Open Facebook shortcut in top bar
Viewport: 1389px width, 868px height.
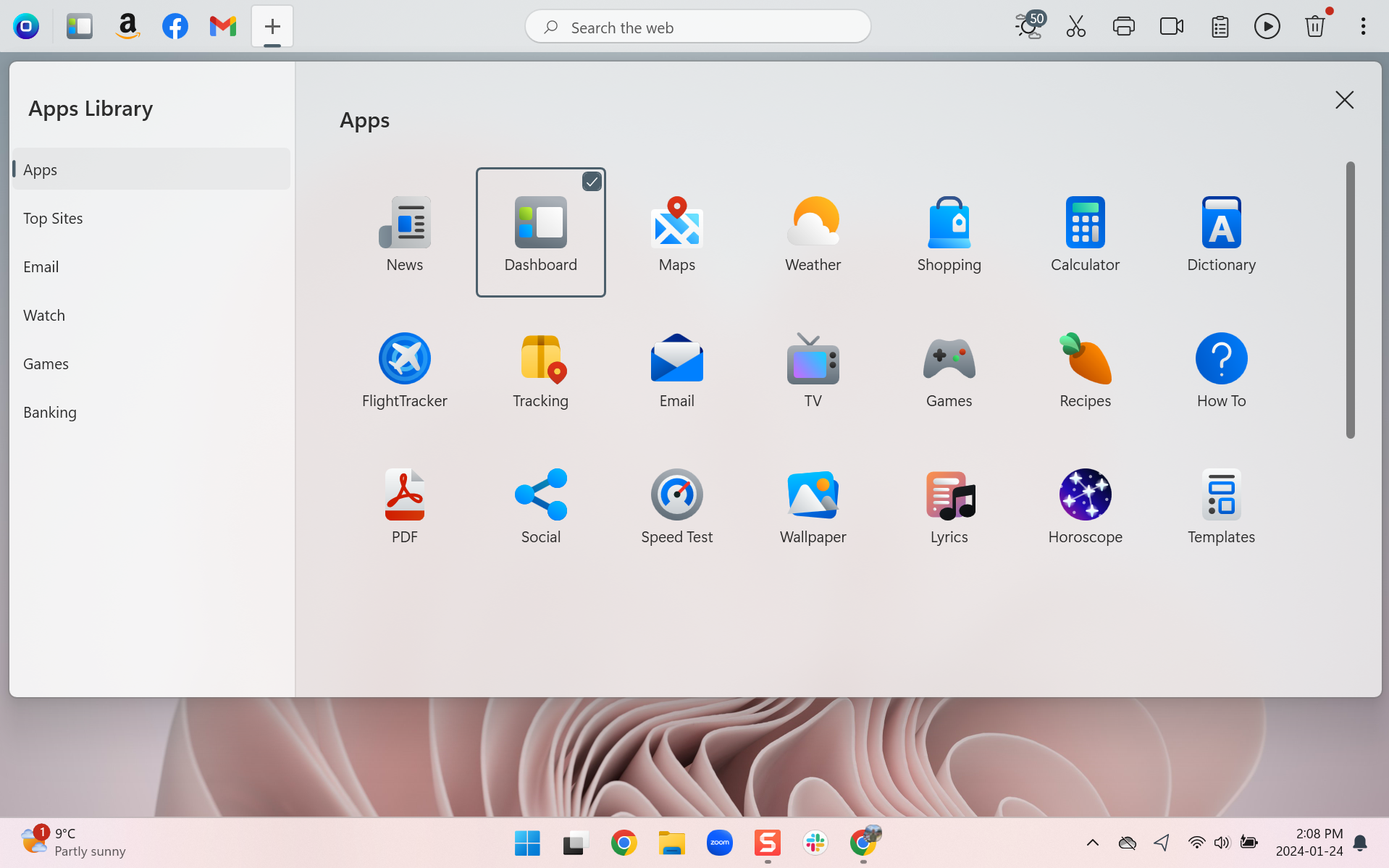pos(175,27)
